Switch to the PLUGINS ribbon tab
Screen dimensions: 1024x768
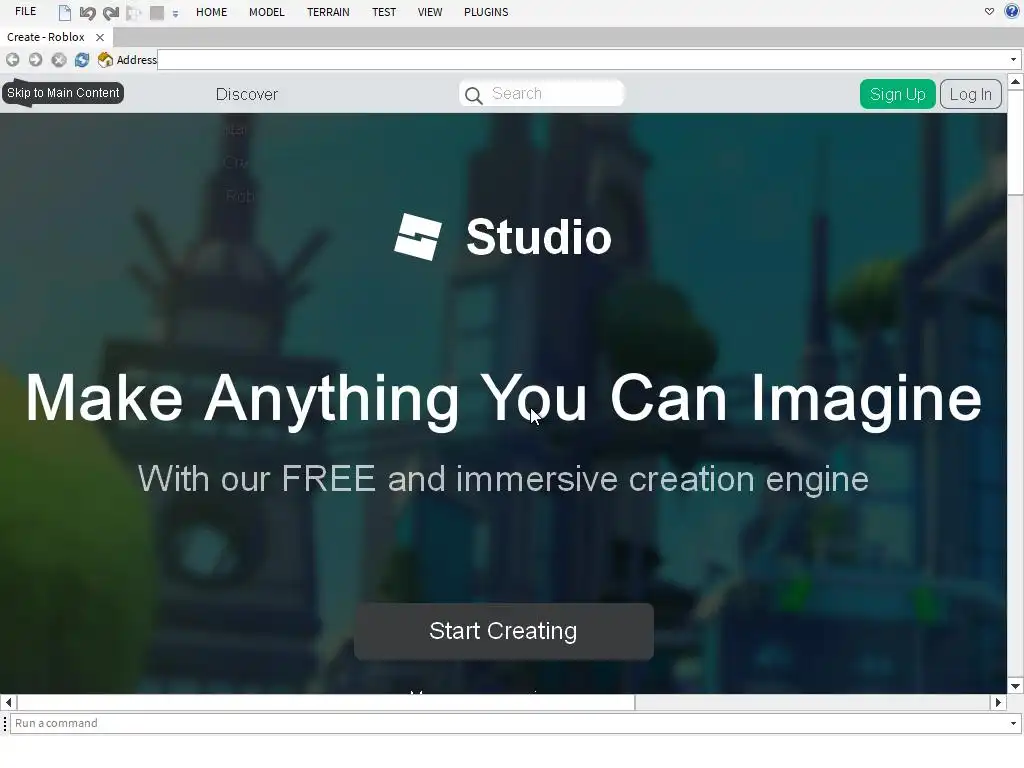point(486,12)
